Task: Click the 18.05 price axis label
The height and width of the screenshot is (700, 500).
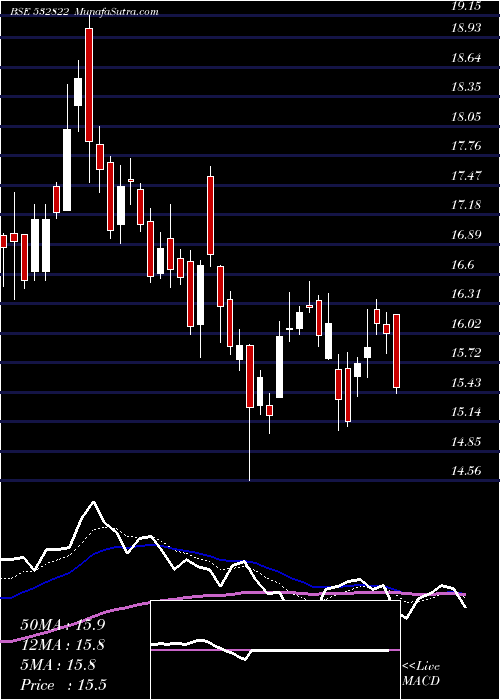Action: pos(467,117)
